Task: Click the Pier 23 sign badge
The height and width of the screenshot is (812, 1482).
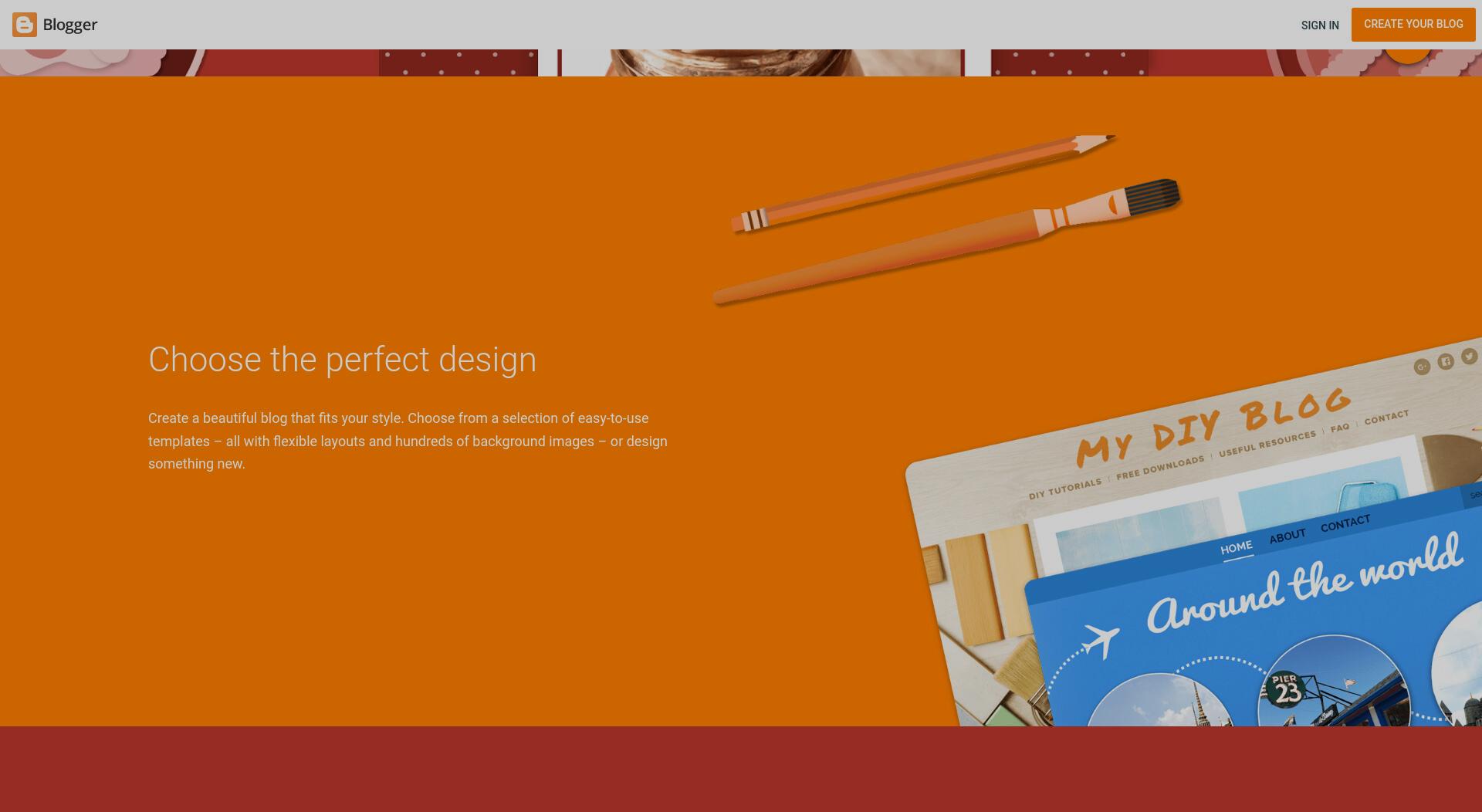Action: click(1286, 689)
